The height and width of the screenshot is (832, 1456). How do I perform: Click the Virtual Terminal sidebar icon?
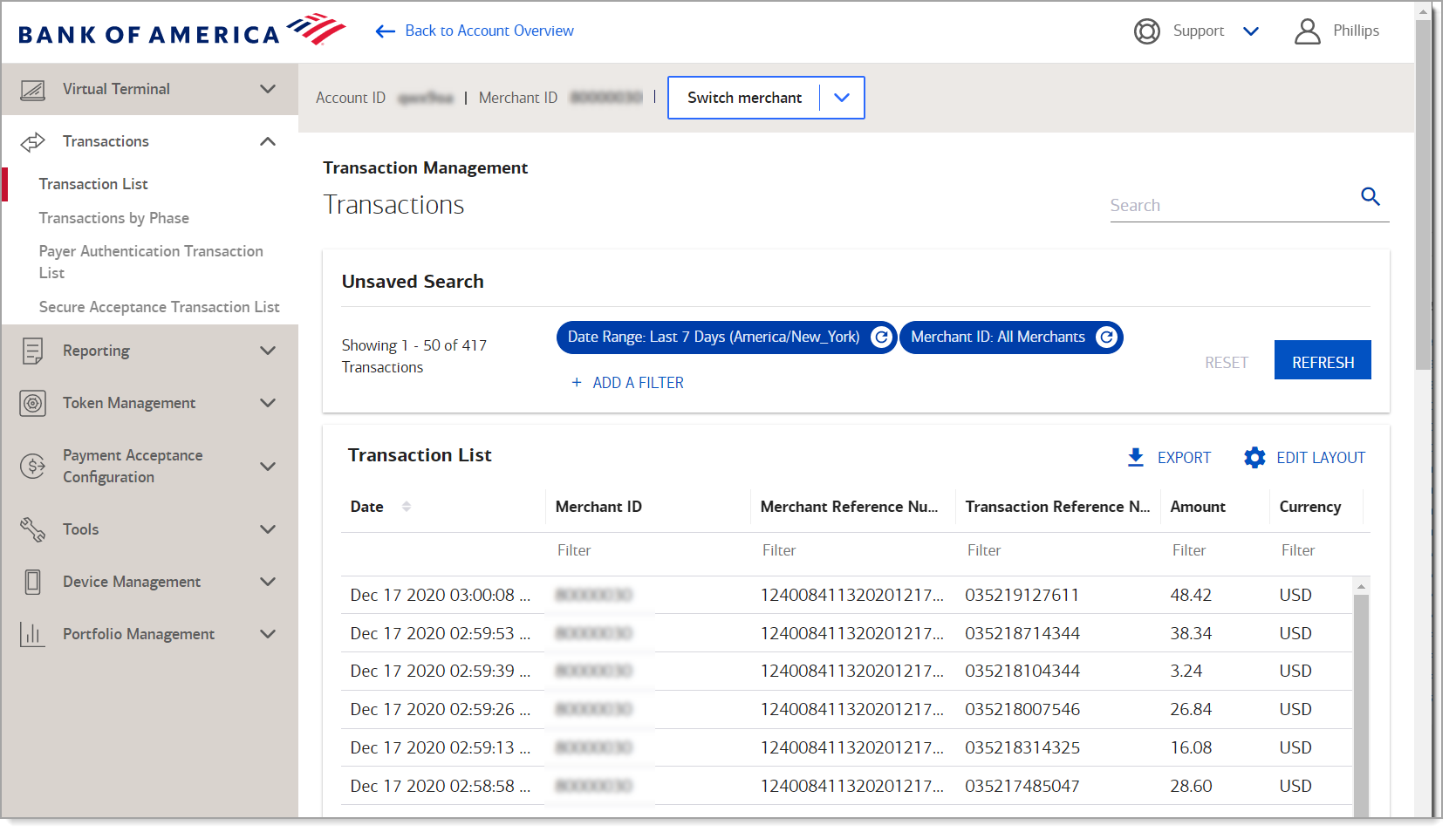tap(32, 90)
